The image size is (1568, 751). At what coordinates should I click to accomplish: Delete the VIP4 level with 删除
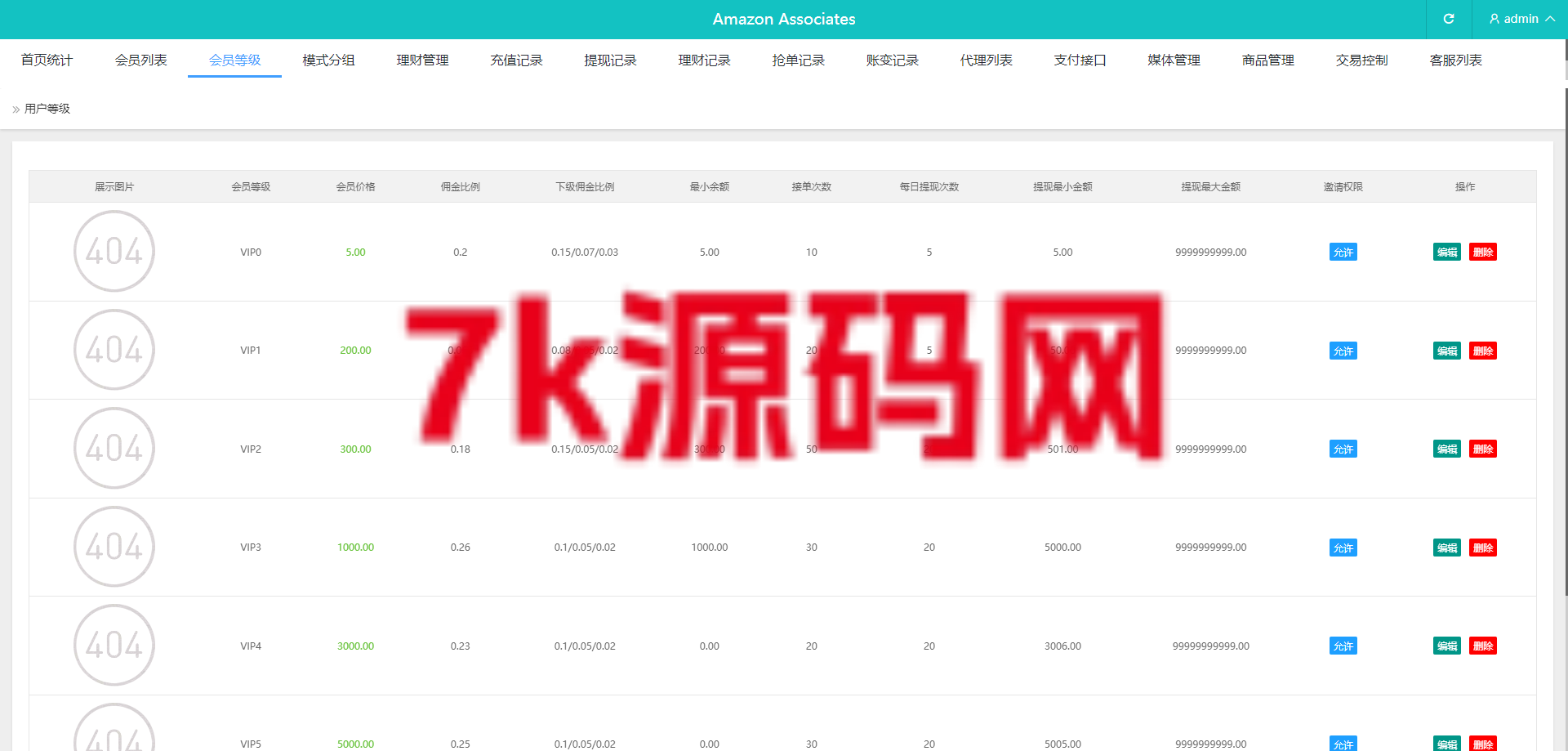(x=1483, y=646)
